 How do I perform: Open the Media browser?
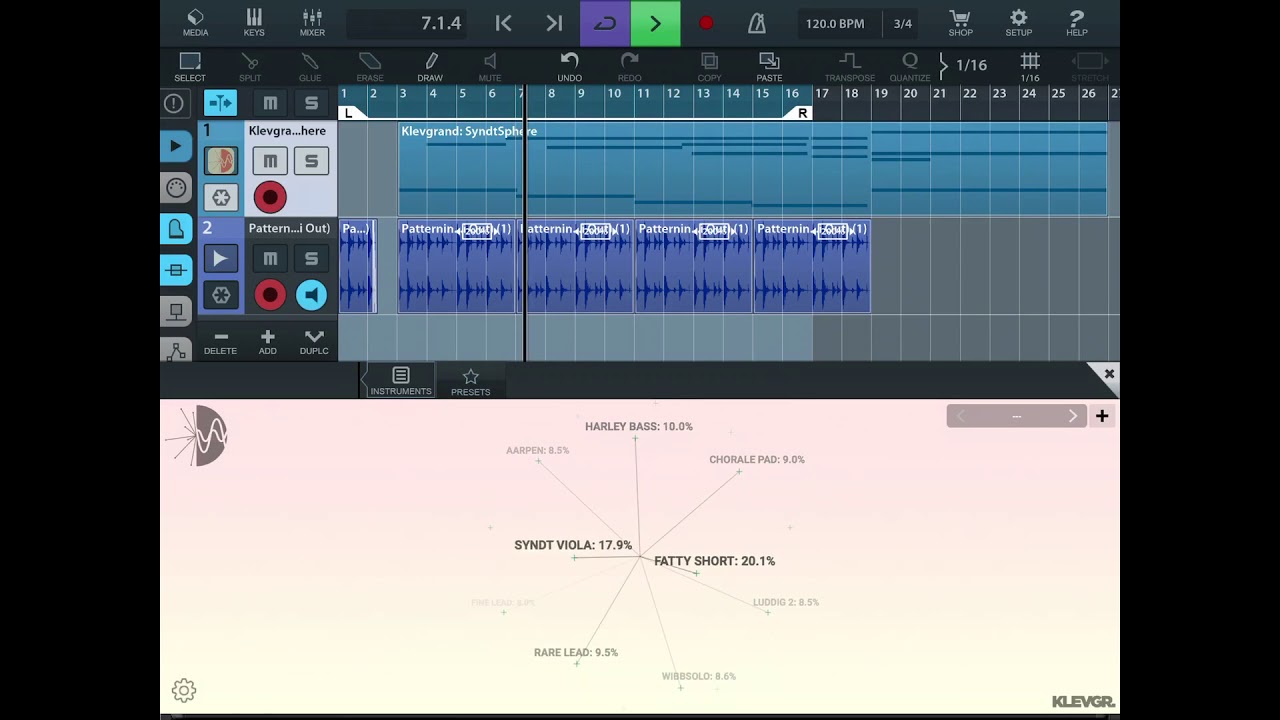[195, 23]
